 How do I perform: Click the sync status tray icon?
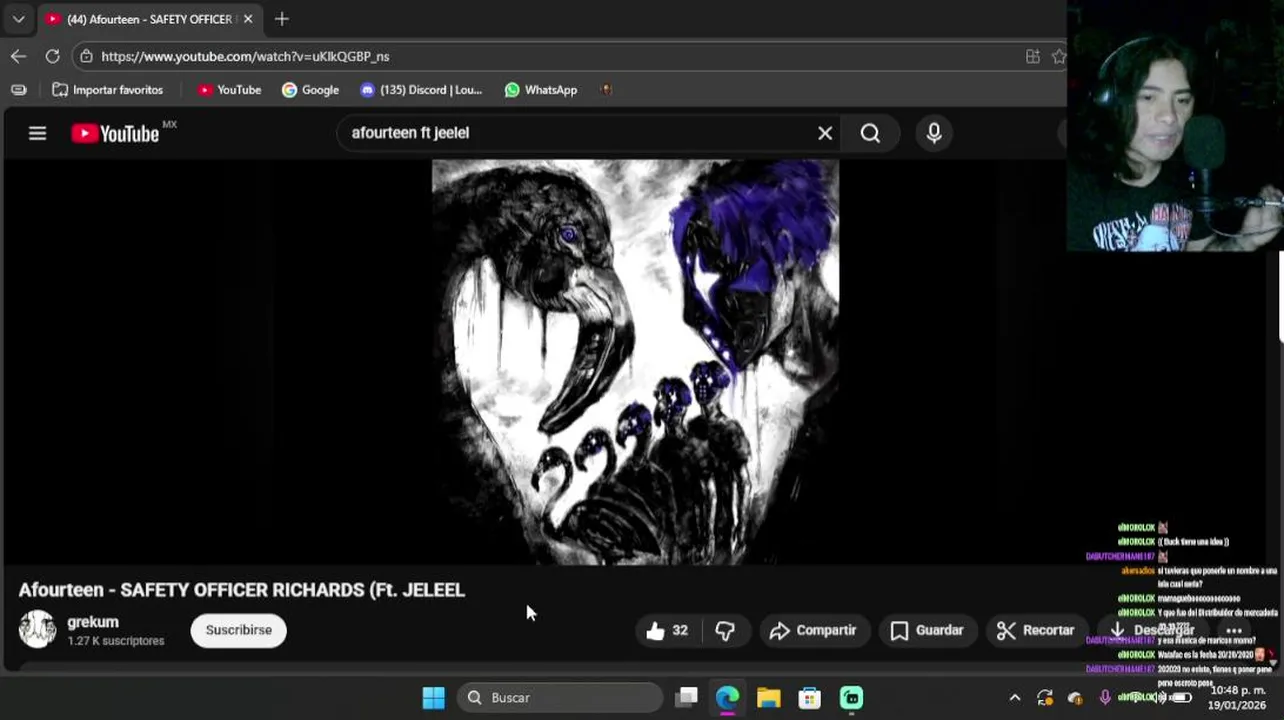(1044, 697)
